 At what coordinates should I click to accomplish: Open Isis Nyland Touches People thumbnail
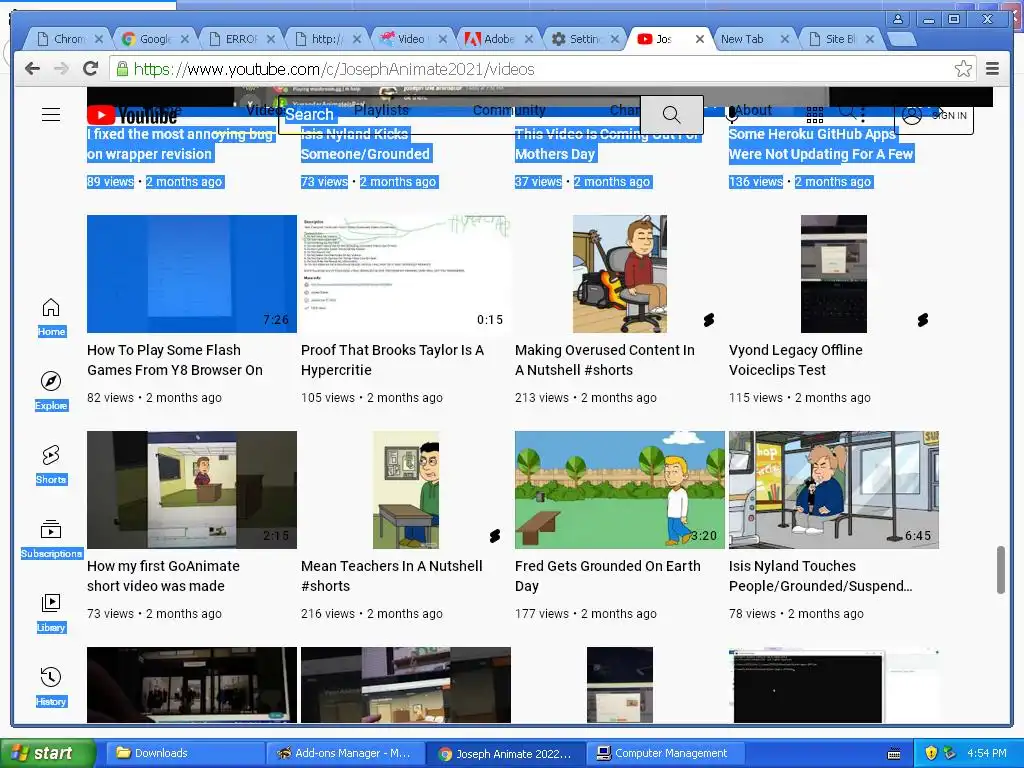click(834, 490)
